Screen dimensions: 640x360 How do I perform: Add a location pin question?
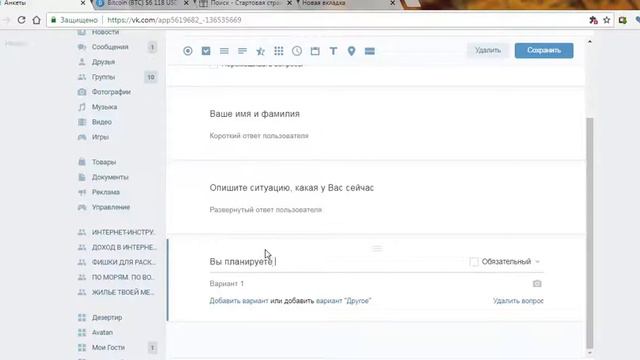pos(351,51)
